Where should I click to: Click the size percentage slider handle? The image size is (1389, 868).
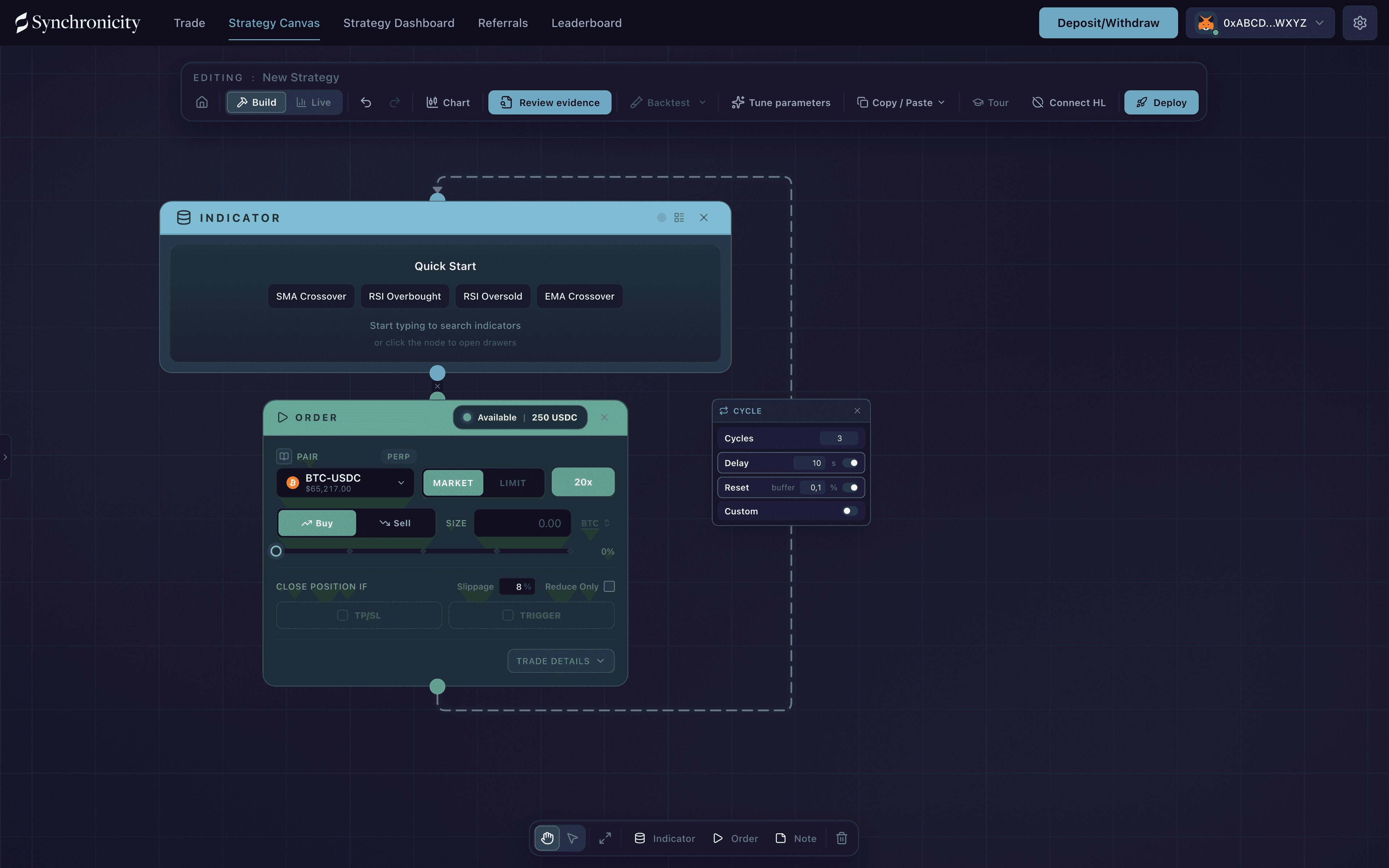tap(276, 551)
